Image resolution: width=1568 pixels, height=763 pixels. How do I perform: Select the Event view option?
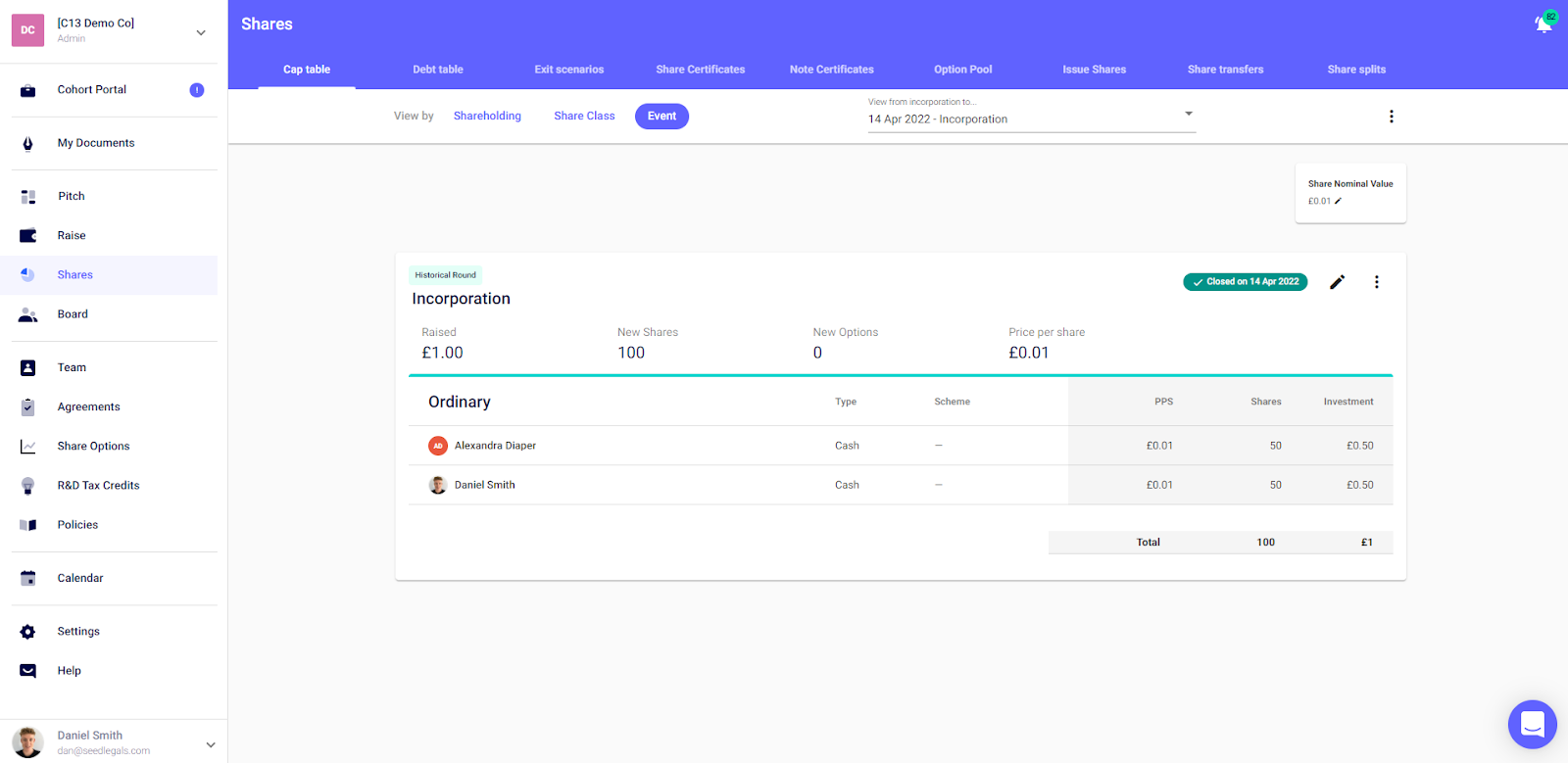pyautogui.click(x=661, y=116)
